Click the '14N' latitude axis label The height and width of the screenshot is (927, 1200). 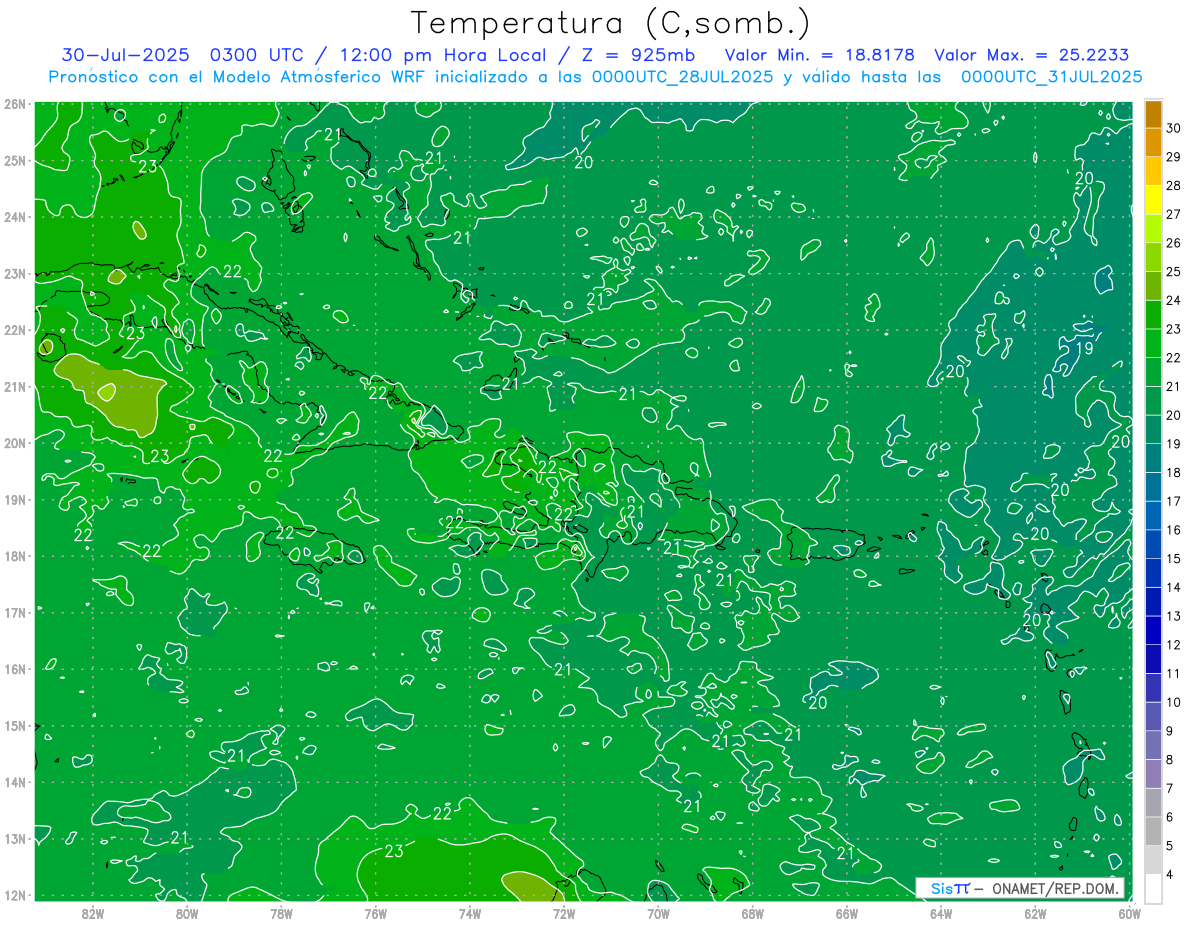click(x=15, y=782)
